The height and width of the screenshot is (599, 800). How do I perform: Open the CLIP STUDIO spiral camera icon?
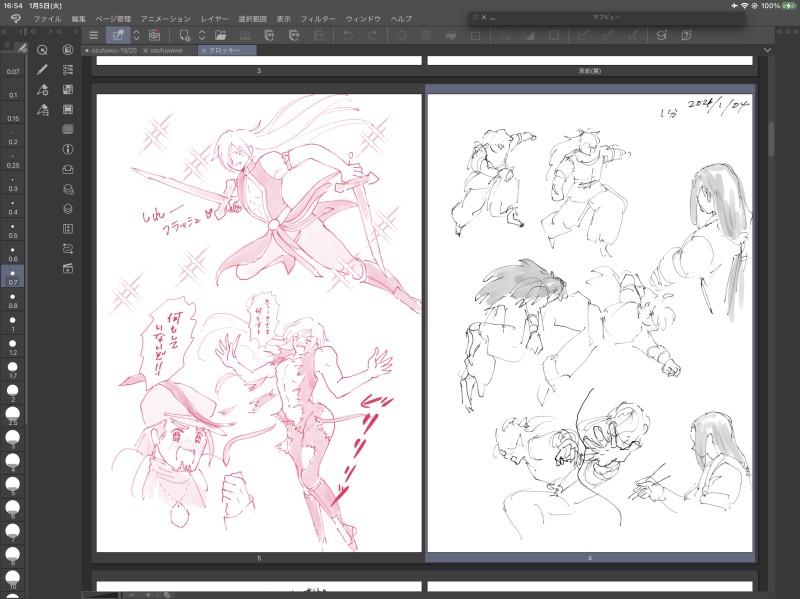[155, 35]
